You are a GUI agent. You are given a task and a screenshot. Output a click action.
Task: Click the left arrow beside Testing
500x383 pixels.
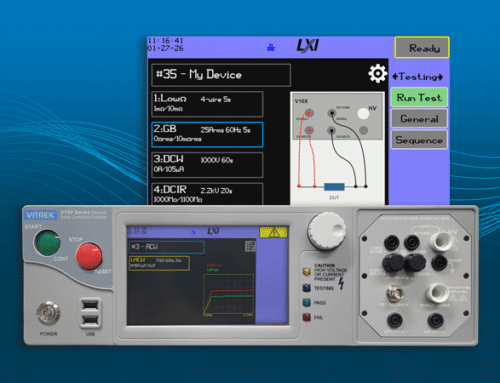395,77
